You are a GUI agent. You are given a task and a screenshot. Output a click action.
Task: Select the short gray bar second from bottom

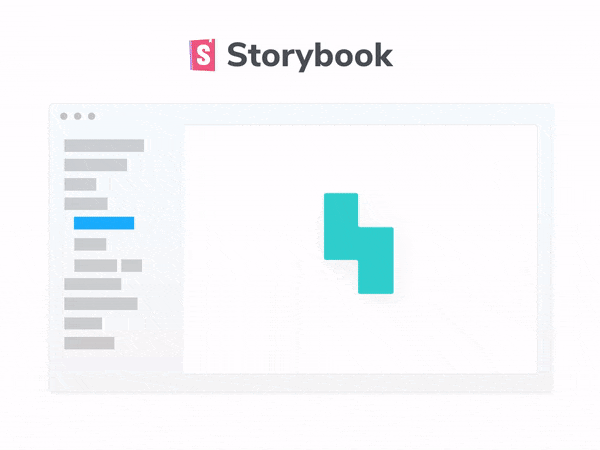83,323
